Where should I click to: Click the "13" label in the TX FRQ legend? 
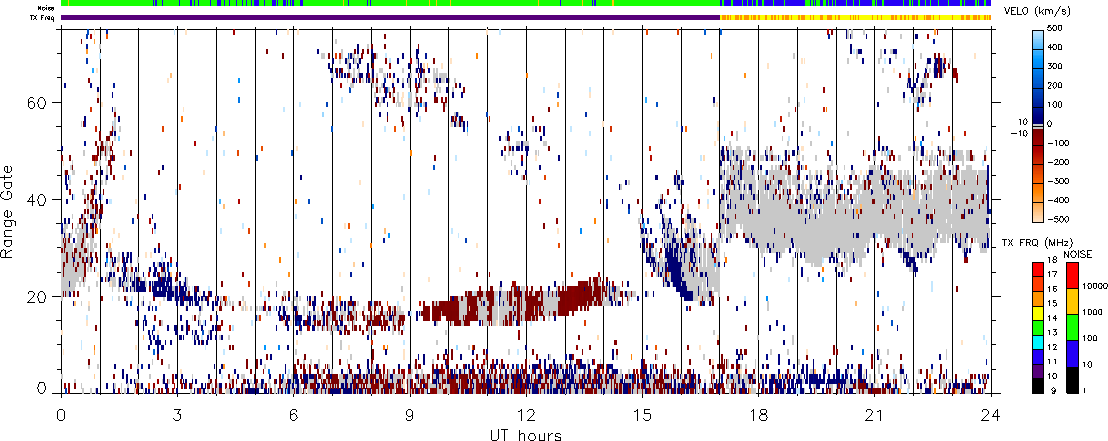pos(1053,332)
